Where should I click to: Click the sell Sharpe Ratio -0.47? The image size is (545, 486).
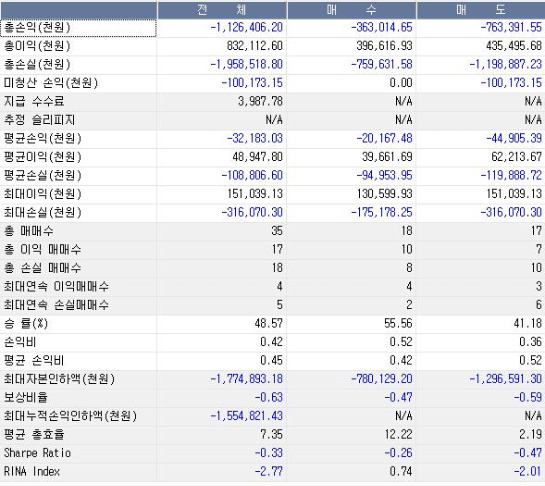tap(528, 453)
